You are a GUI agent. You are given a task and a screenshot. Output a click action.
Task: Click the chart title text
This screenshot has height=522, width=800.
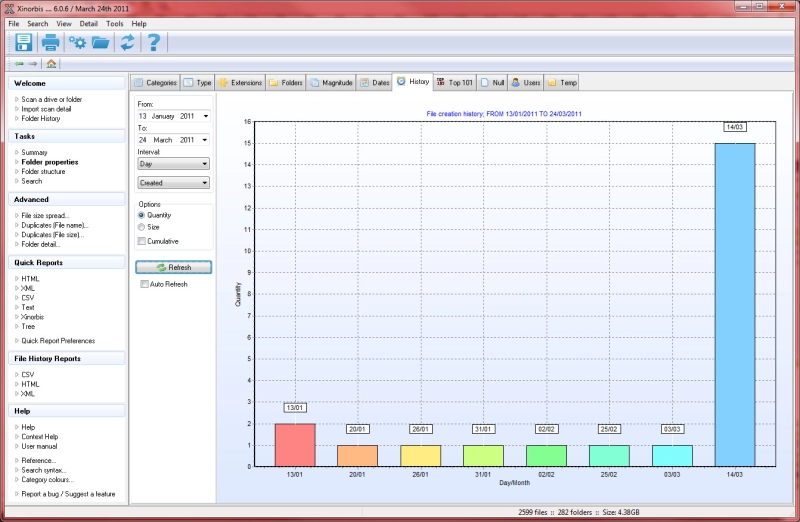504,114
